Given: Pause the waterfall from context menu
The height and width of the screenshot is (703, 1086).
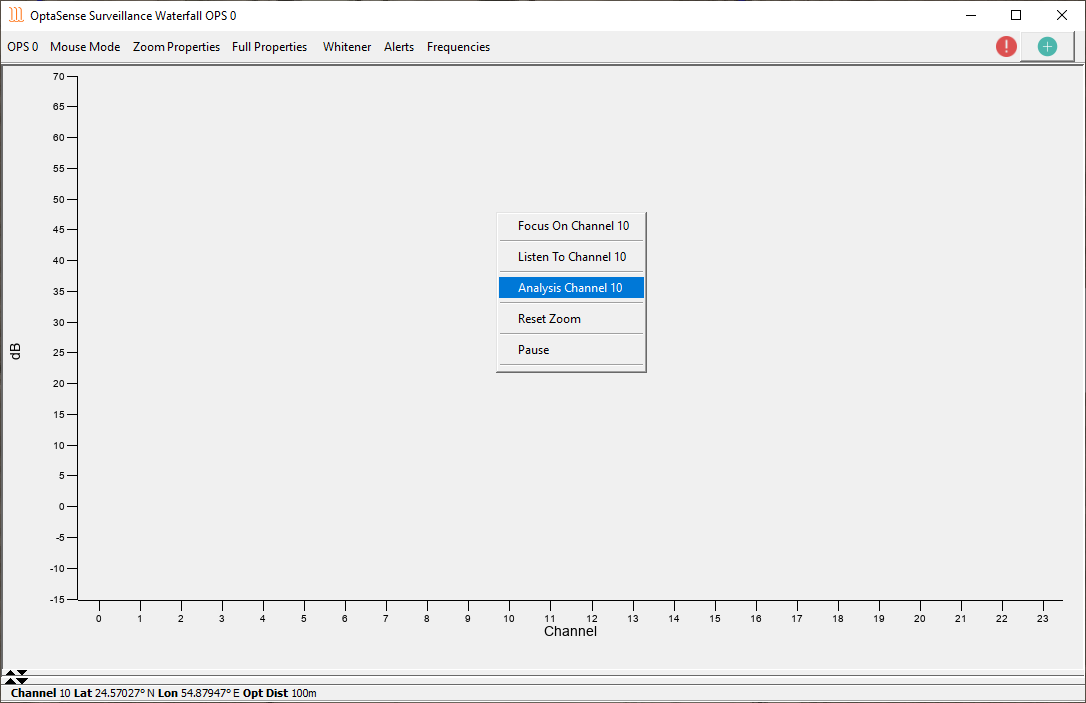Looking at the screenshot, I should point(533,350).
